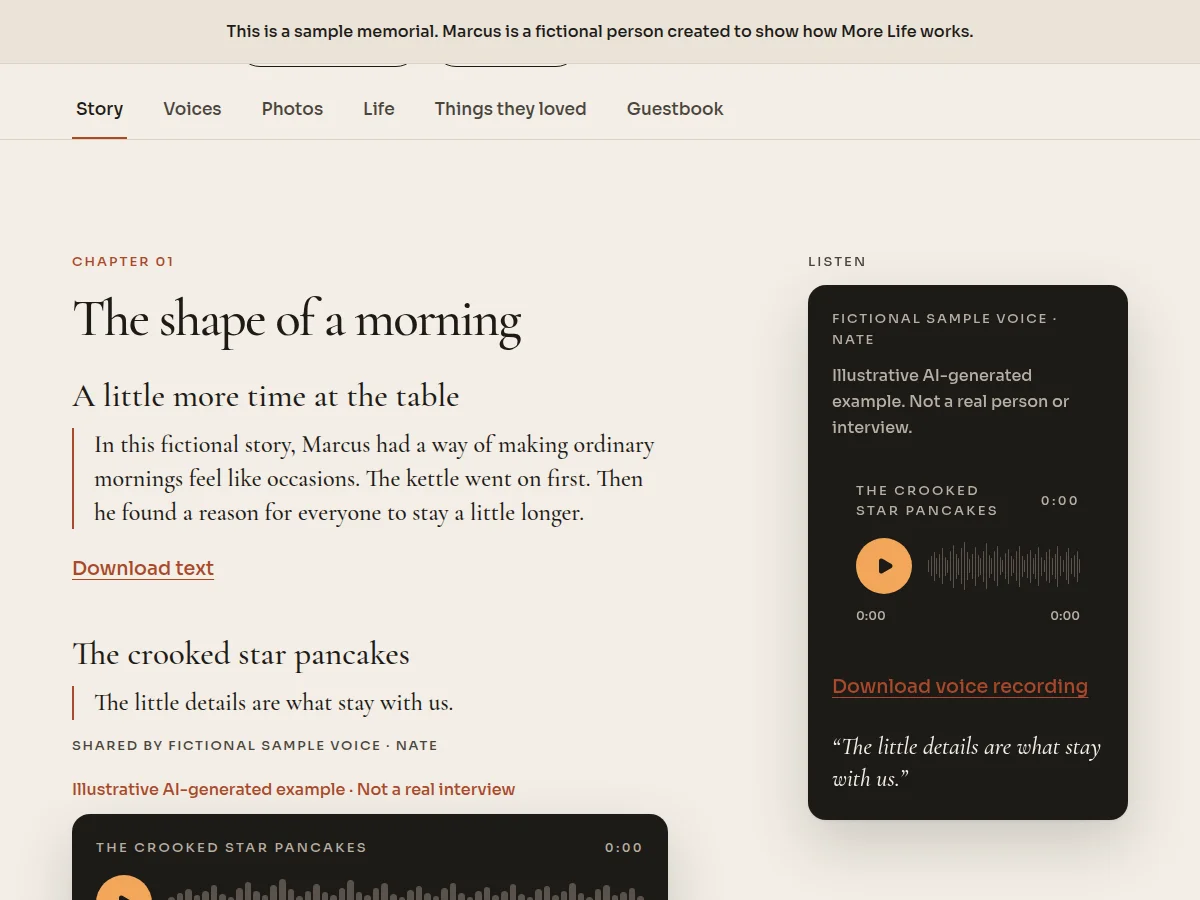Click the Listen card track title
The image size is (1200, 900).
click(x=927, y=500)
